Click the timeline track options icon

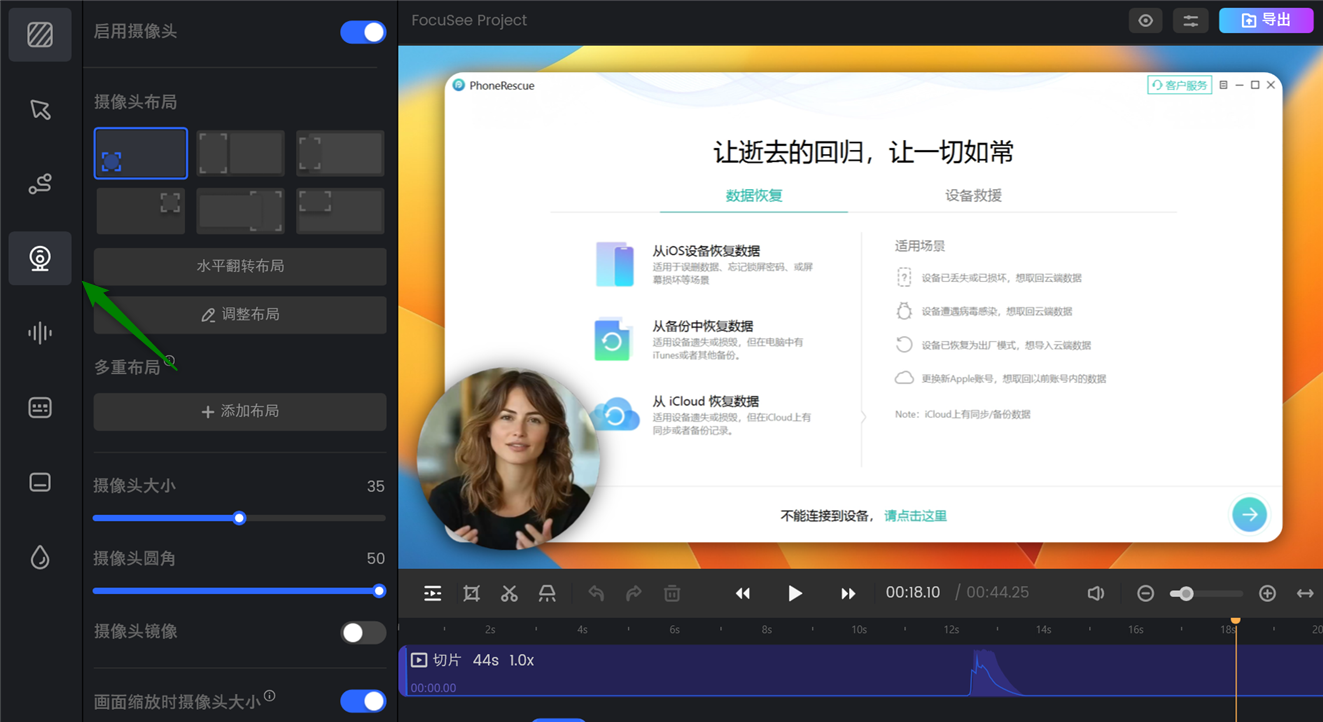tap(432, 593)
